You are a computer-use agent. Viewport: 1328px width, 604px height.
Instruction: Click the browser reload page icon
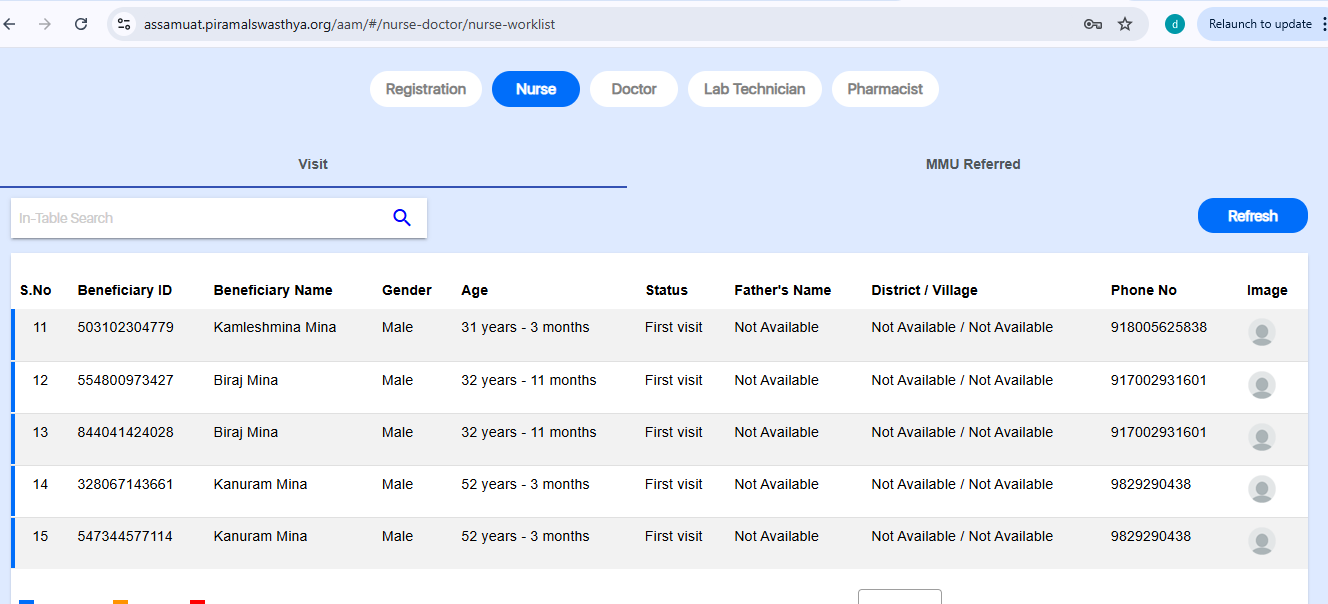click(81, 24)
